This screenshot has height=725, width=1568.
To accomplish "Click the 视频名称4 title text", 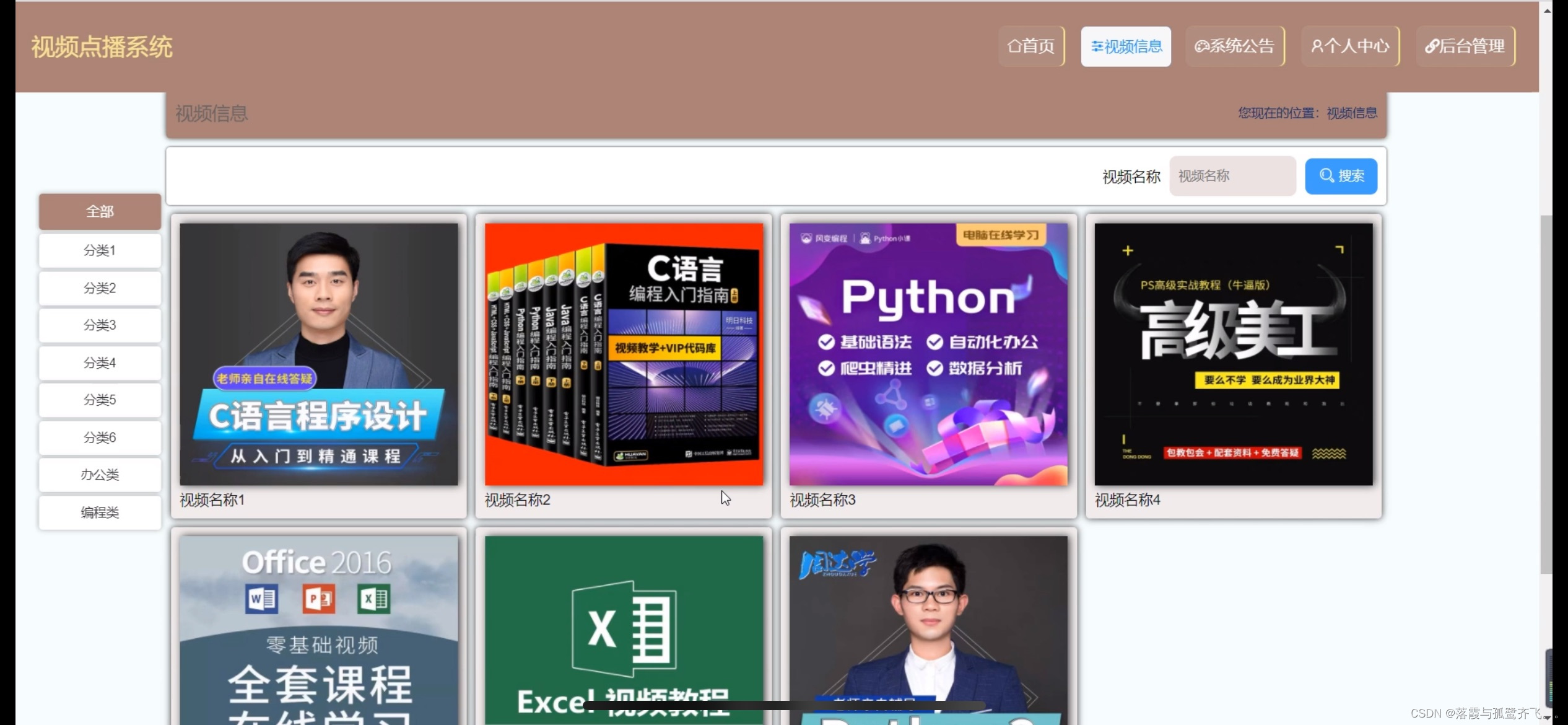I will coord(1128,500).
